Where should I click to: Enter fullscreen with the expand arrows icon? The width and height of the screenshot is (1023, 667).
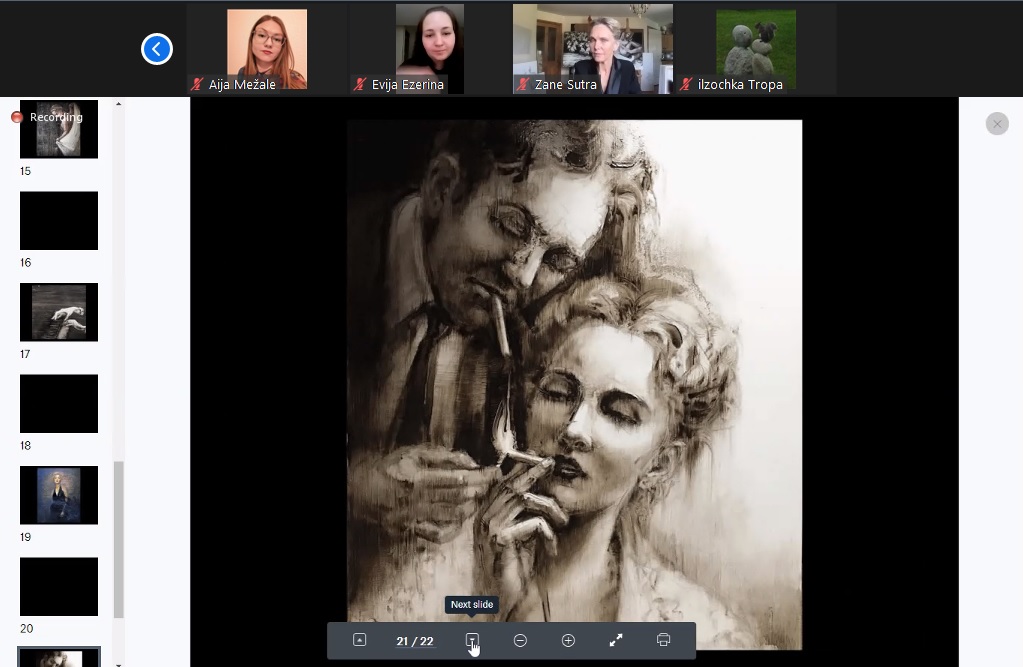point(616,640)
